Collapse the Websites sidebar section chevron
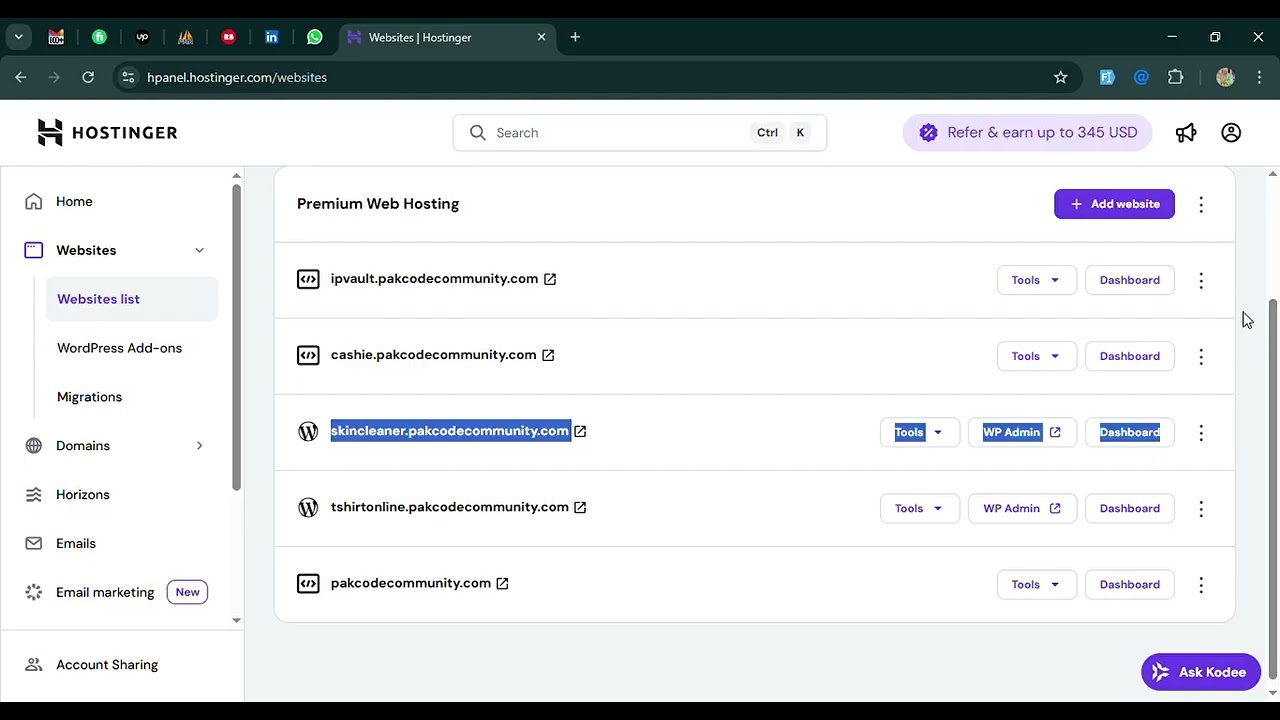 199,250
